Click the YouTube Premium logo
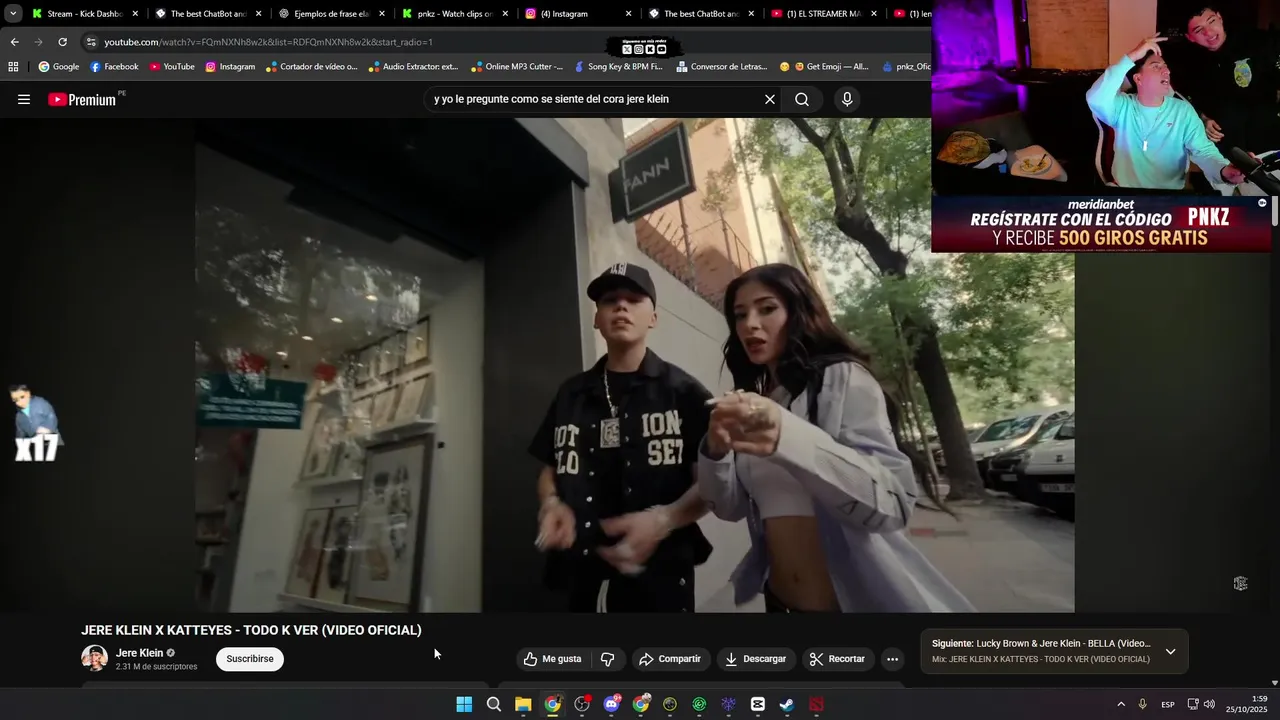The image size is (1280, 720). 82,99
